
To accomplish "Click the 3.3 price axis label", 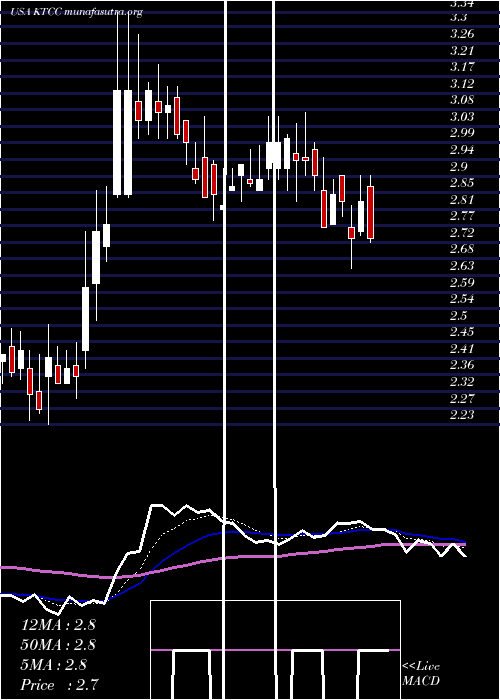I will tap(458, 17).
